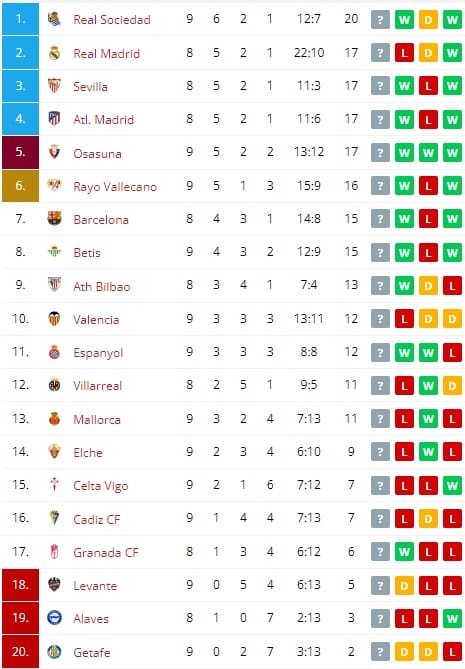
Task: Click Ath Bilbao's yellow D form badge
Action: pos(428,285)
